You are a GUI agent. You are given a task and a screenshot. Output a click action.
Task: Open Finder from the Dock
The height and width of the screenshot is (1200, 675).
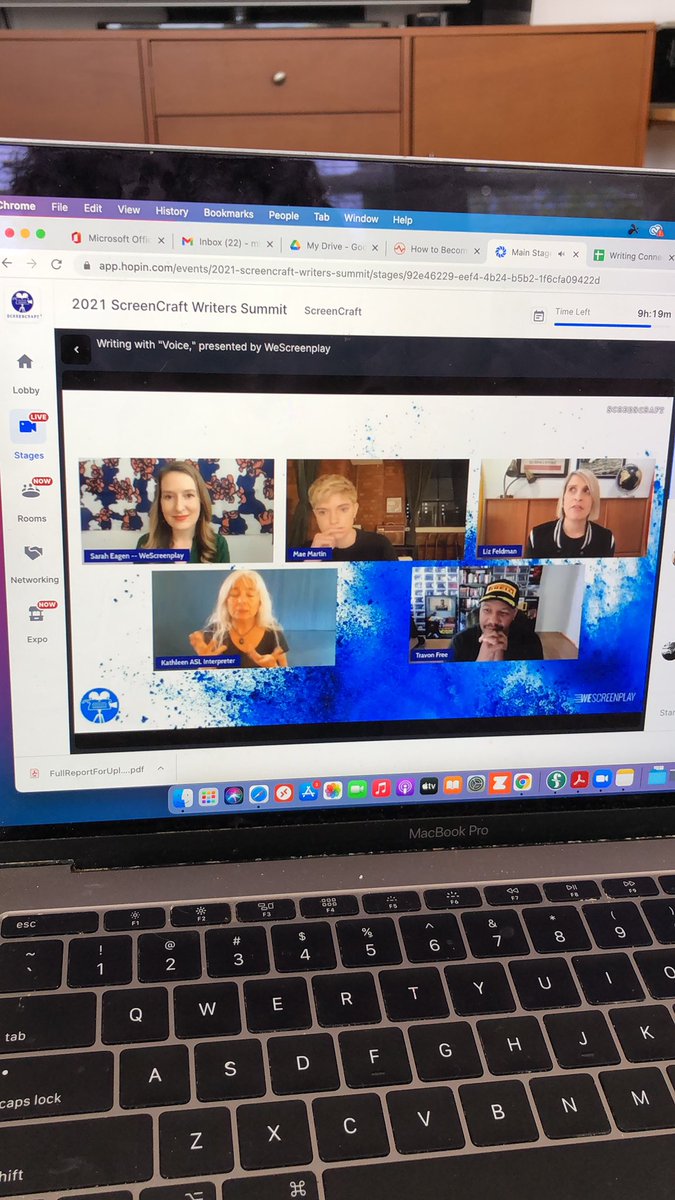tap(183, 797)
